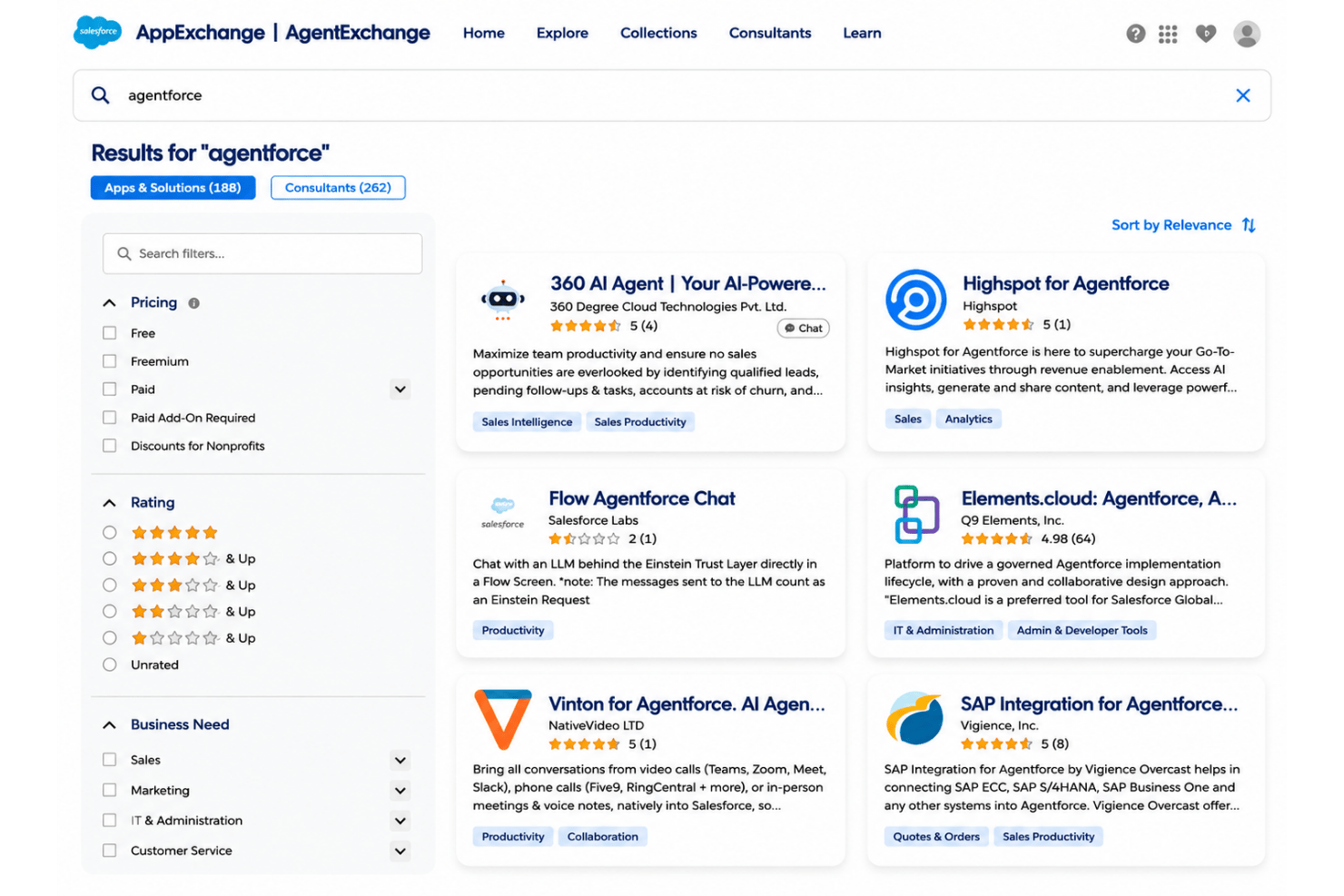Screen dimensions: 1344x896
Task: Click the Highspot logo icon
Action: [x=915, y=300]
